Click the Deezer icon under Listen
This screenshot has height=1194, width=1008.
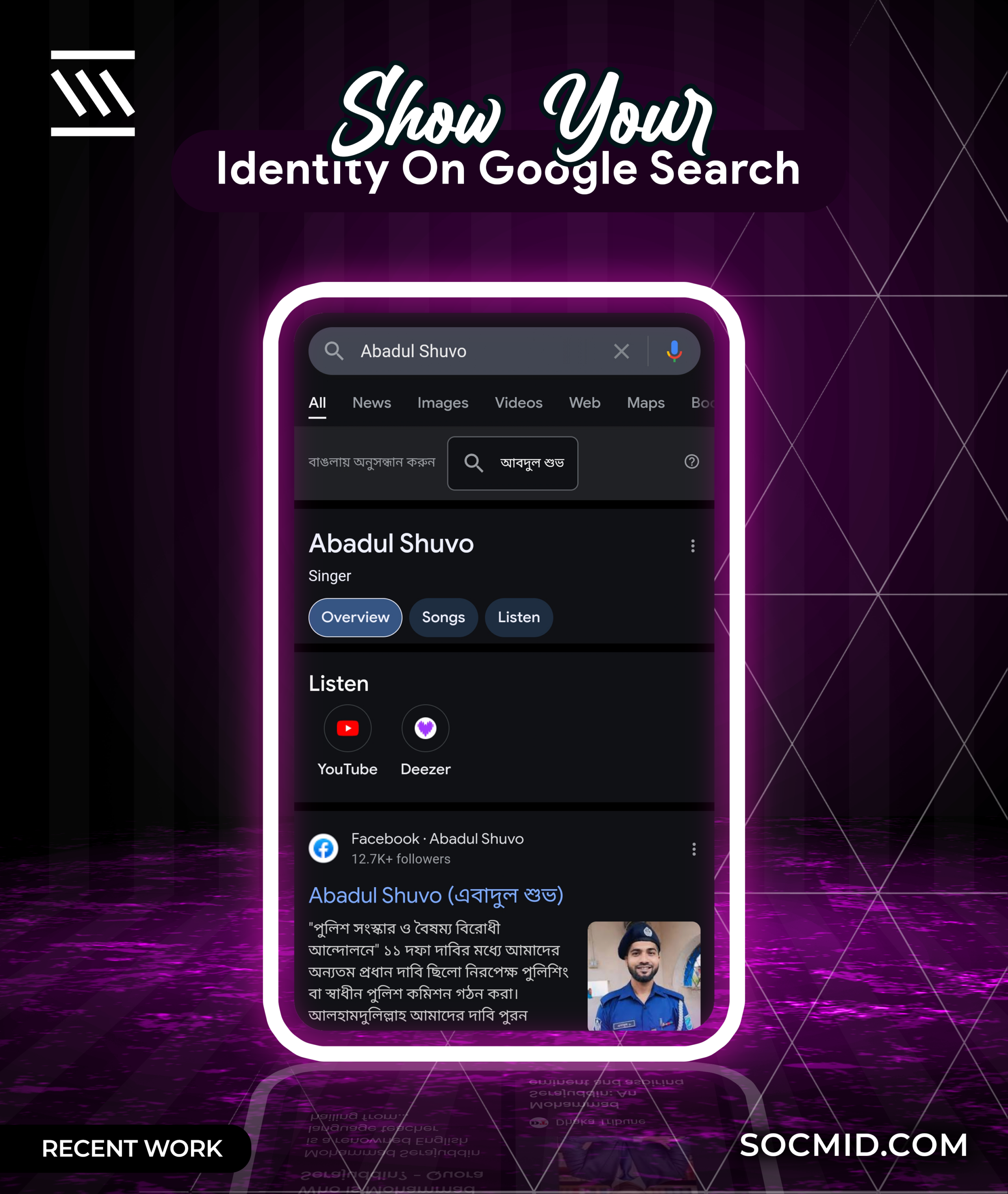[425, 728]
